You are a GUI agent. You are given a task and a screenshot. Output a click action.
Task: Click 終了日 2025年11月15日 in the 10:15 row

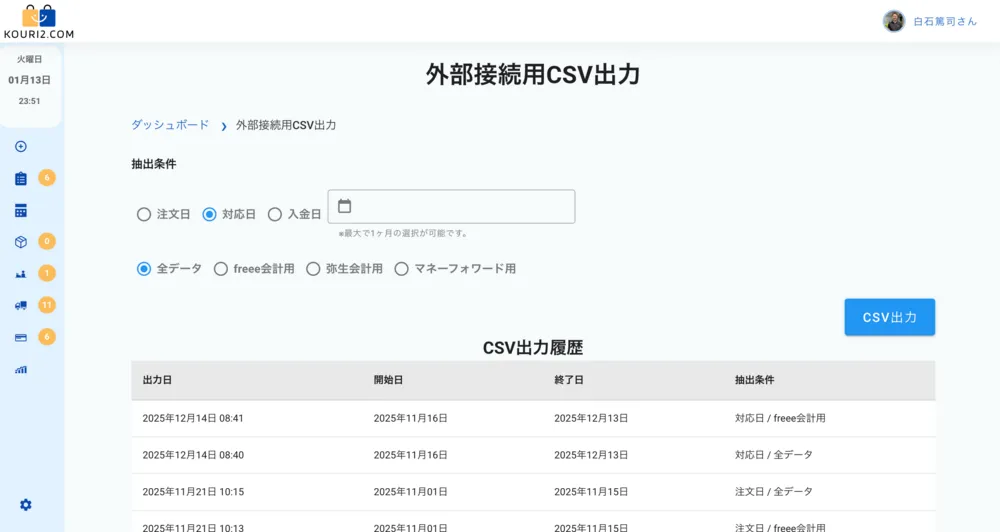[591, 492]
